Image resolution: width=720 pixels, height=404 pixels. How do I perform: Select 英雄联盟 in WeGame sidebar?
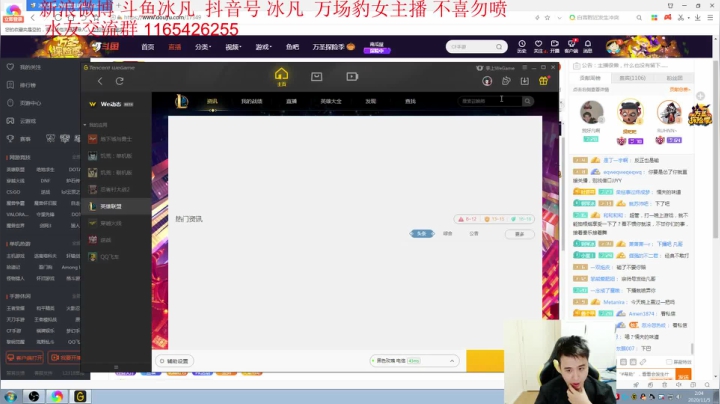pyautogui.click(x=116, y=207)
